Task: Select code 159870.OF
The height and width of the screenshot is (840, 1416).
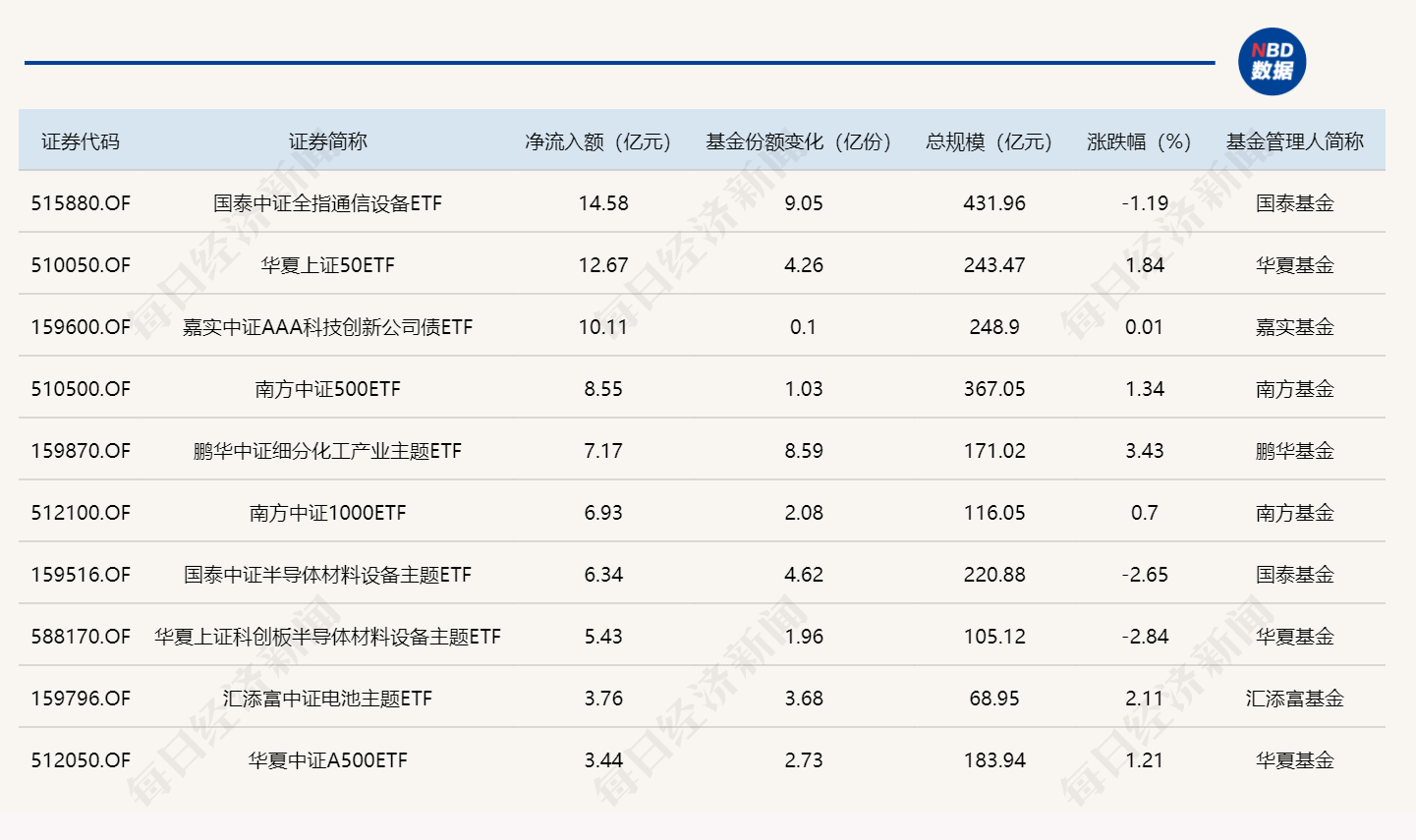Action: (81, 451)
